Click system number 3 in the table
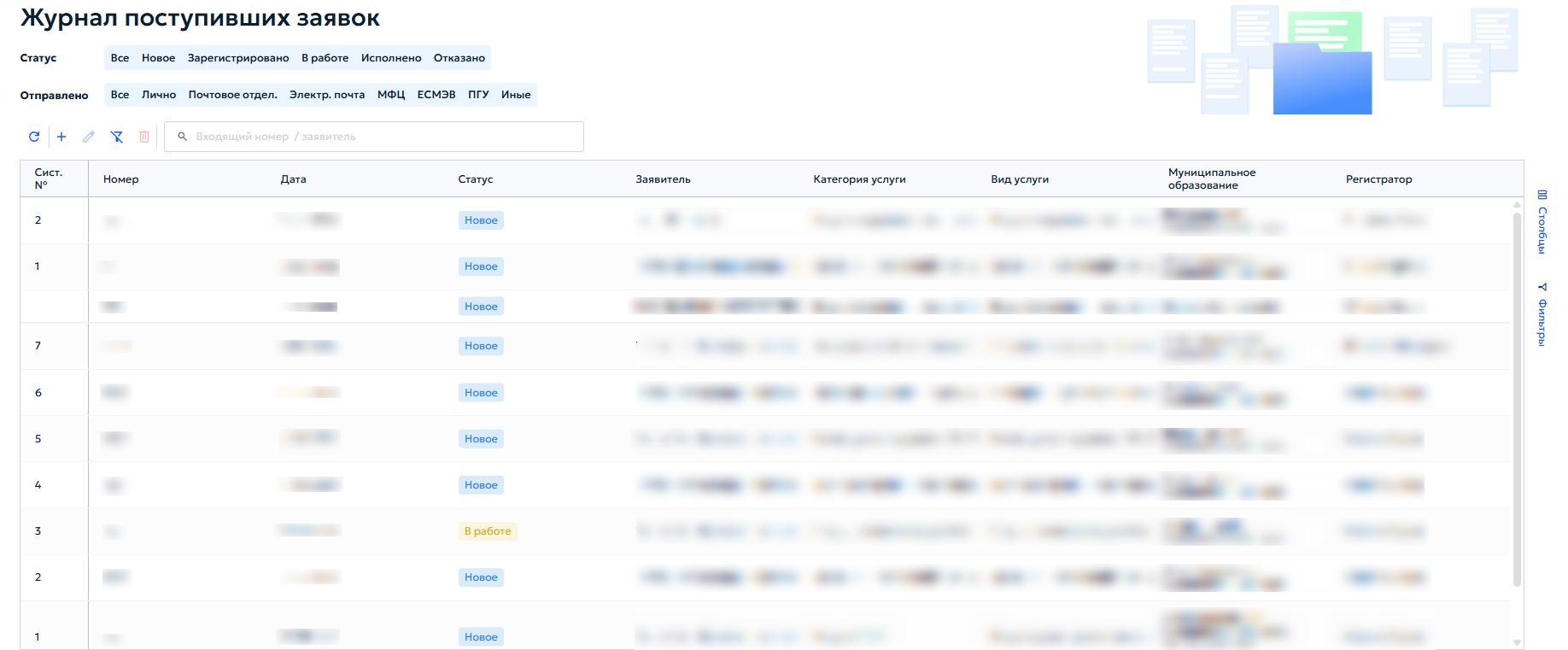This screenshot has width=1568, height=650. [x=38, y=531]
